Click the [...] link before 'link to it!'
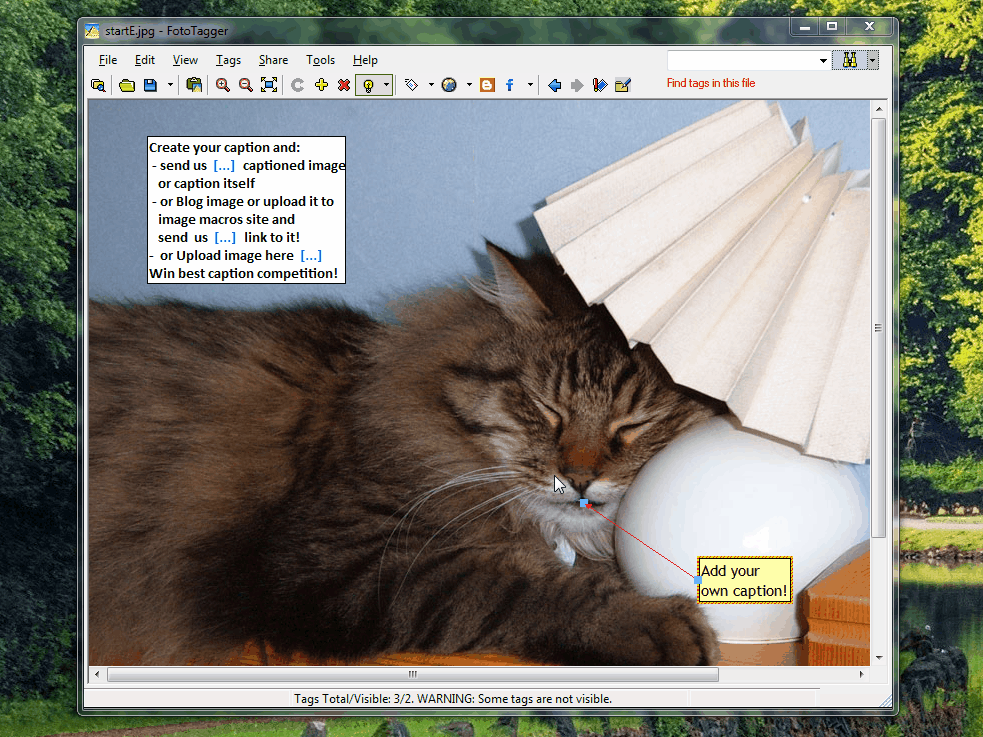Screen dimensions: 983x737 pos(225,238)
